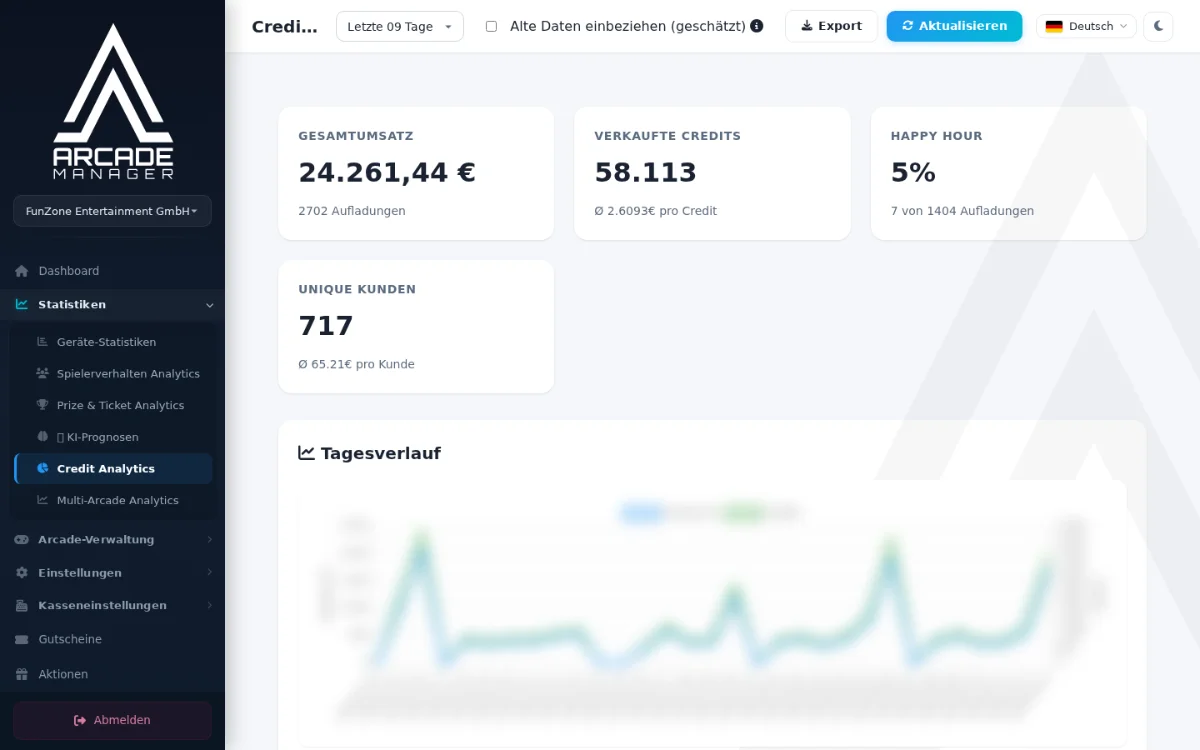Expand the Arcade-Verwaltung chevron

(209, 540)
